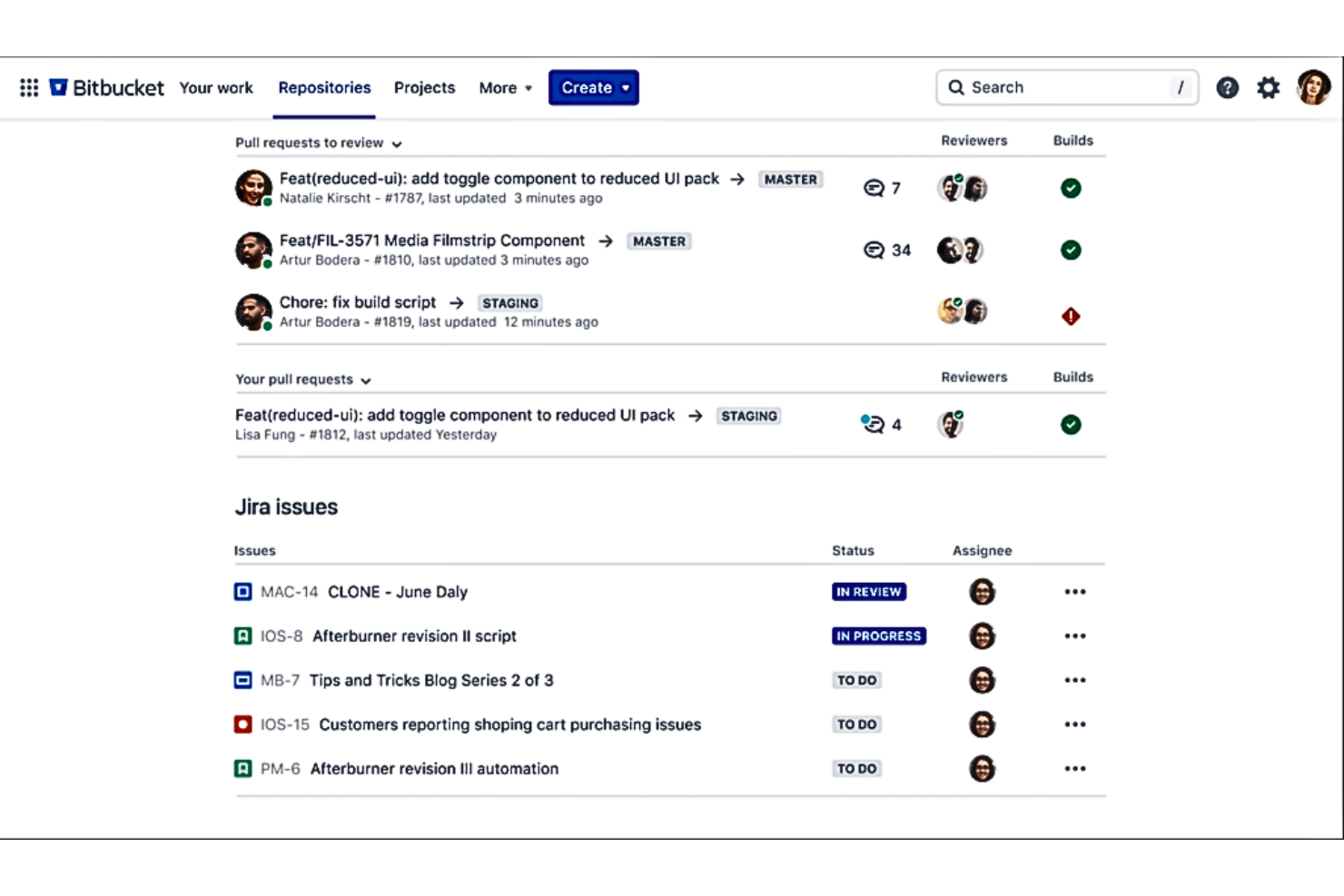Screen dimensions: 1344x896
Task: Click reviewer avatars for PR #1819
Action: click(x=963, y=310)
